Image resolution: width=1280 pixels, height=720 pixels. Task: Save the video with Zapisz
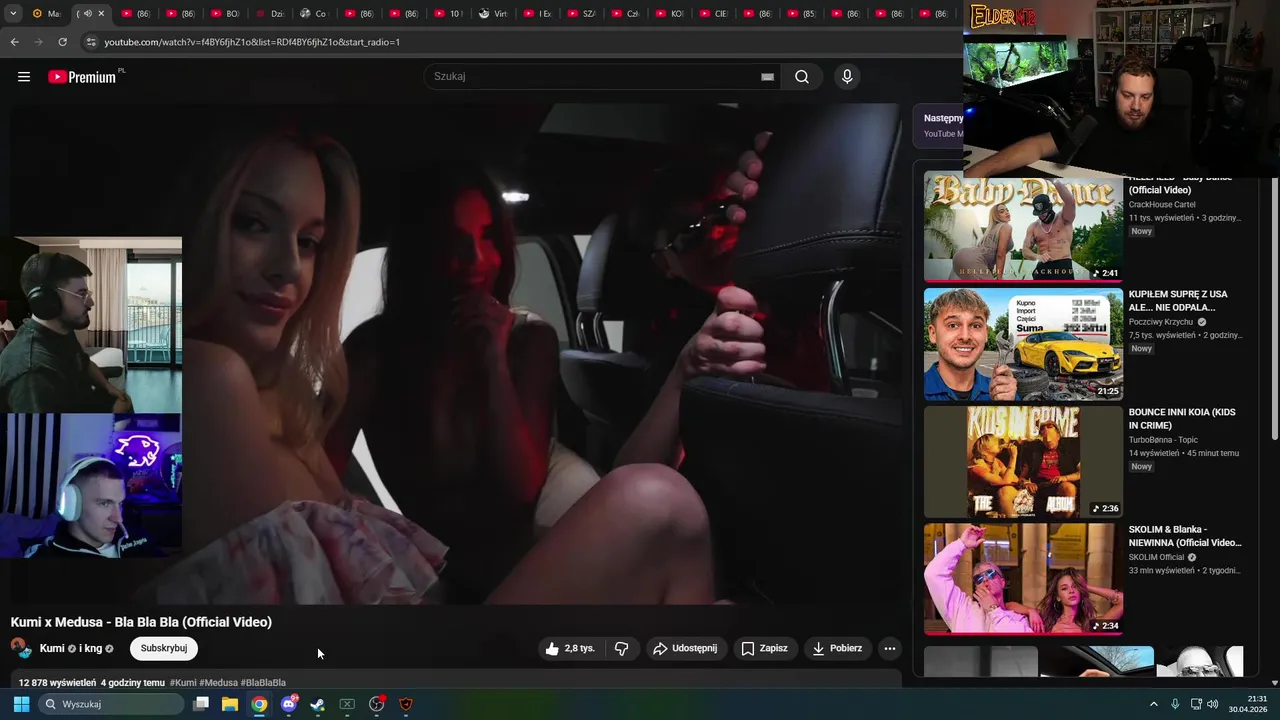(x=765, y=648)
